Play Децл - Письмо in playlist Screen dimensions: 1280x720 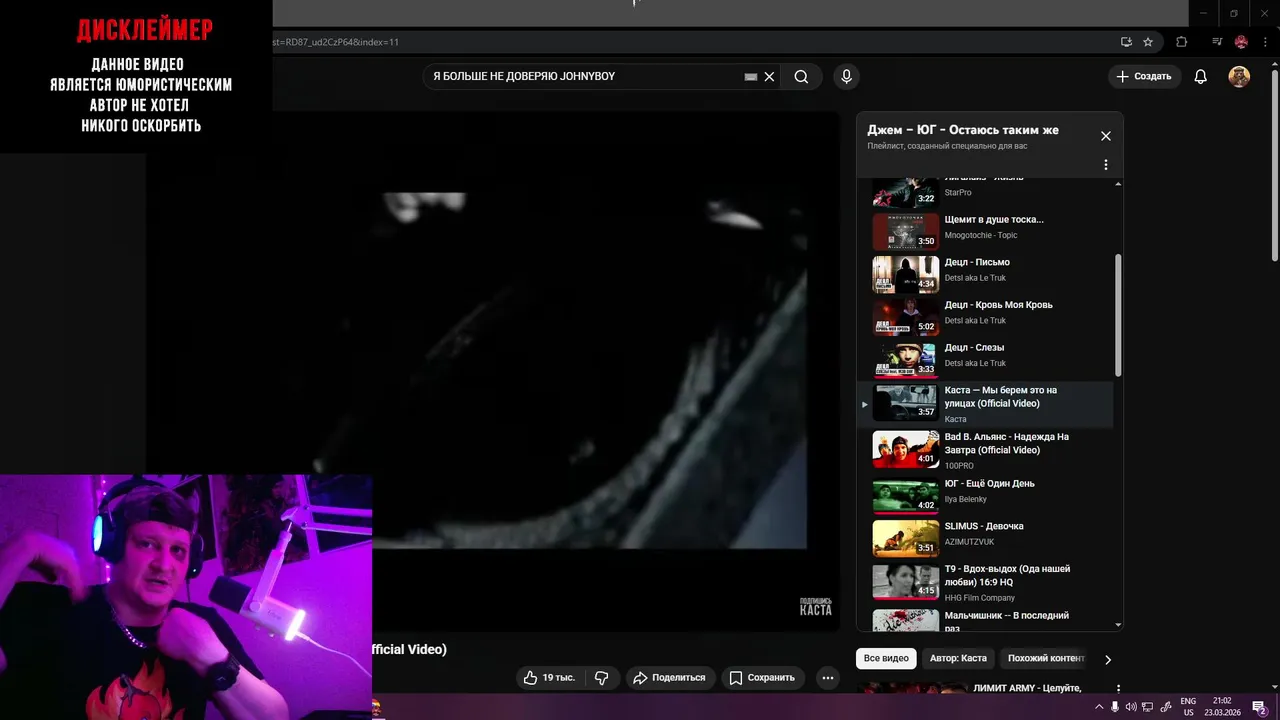coord(985,274)
